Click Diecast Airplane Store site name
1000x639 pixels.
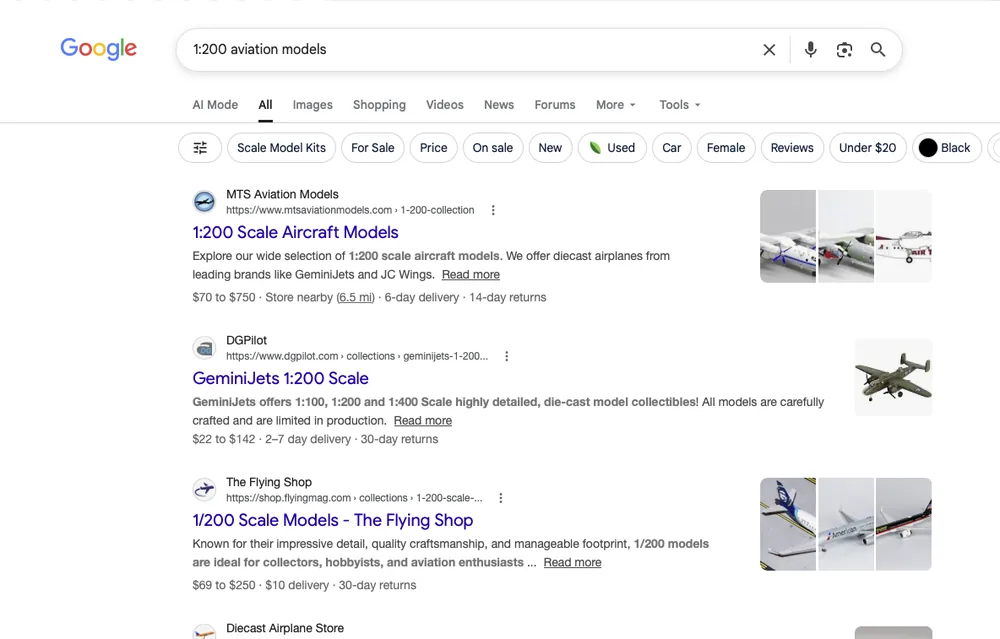coord(285,628)
